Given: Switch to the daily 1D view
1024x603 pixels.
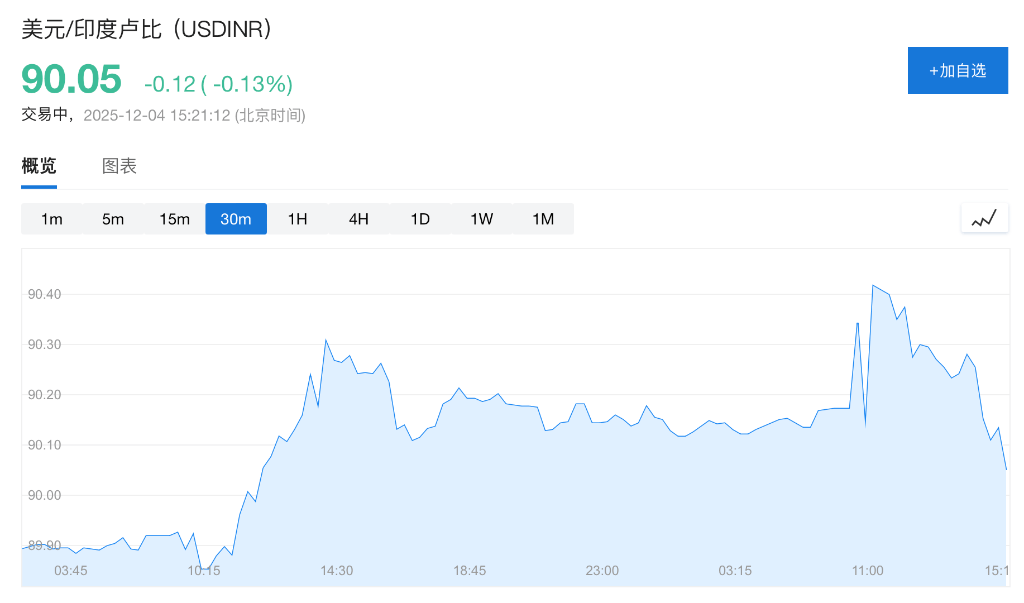Looking at the screenshot, I should (420, 218).
